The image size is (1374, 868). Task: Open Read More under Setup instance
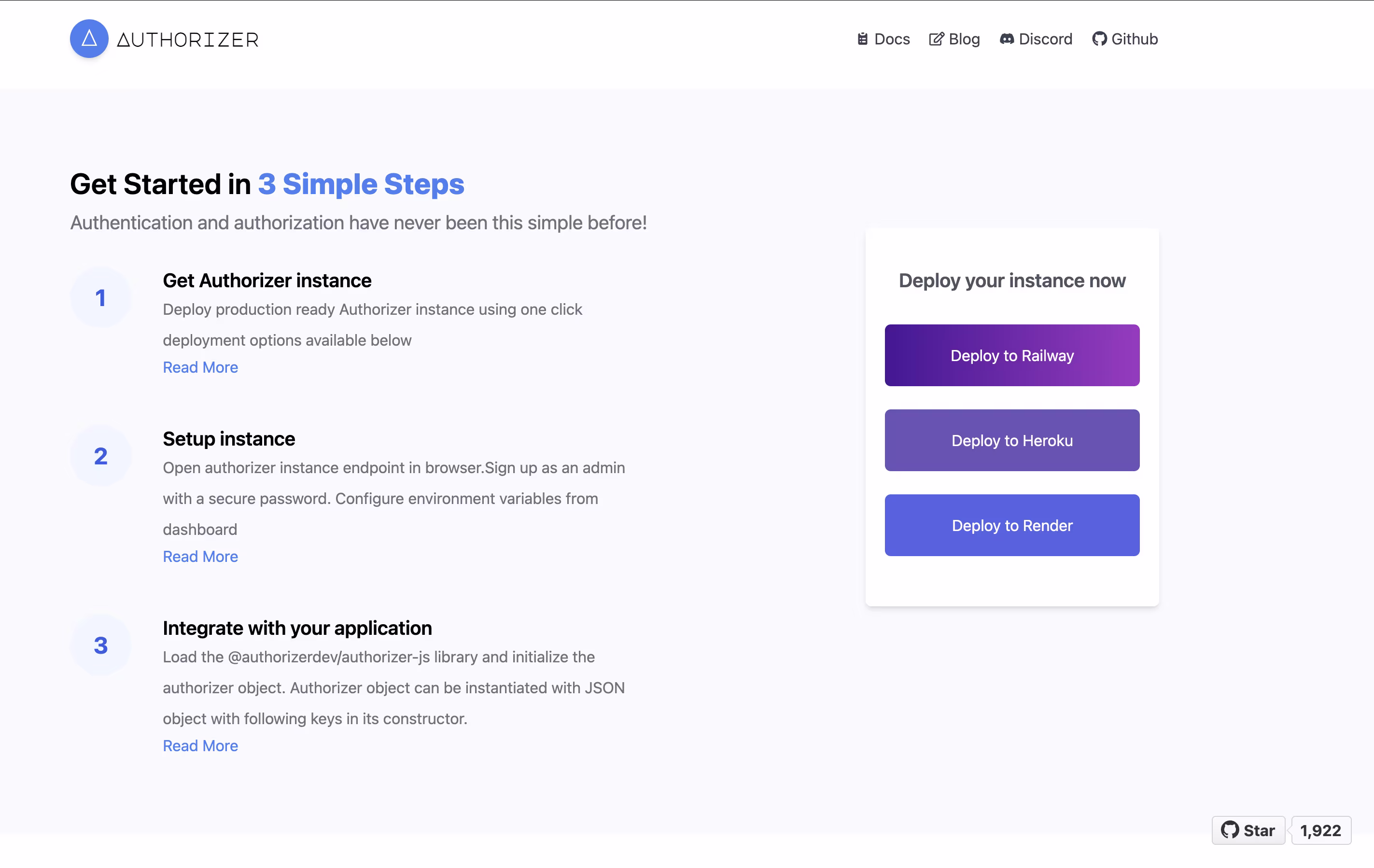coord(200,557)
